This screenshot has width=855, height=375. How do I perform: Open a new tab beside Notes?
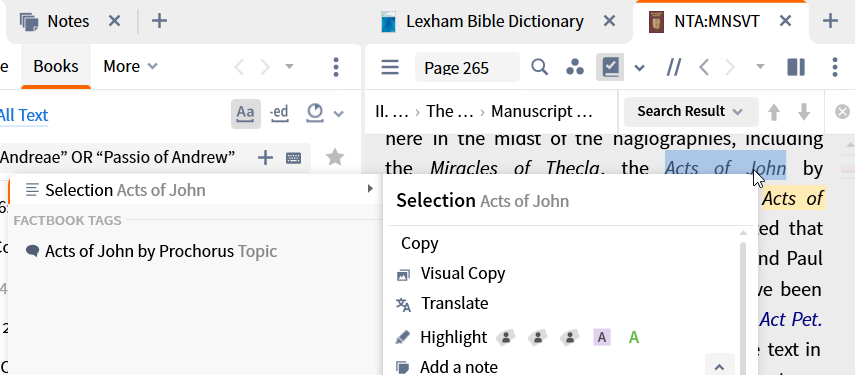pyautogui.click(x=159, y=21)
